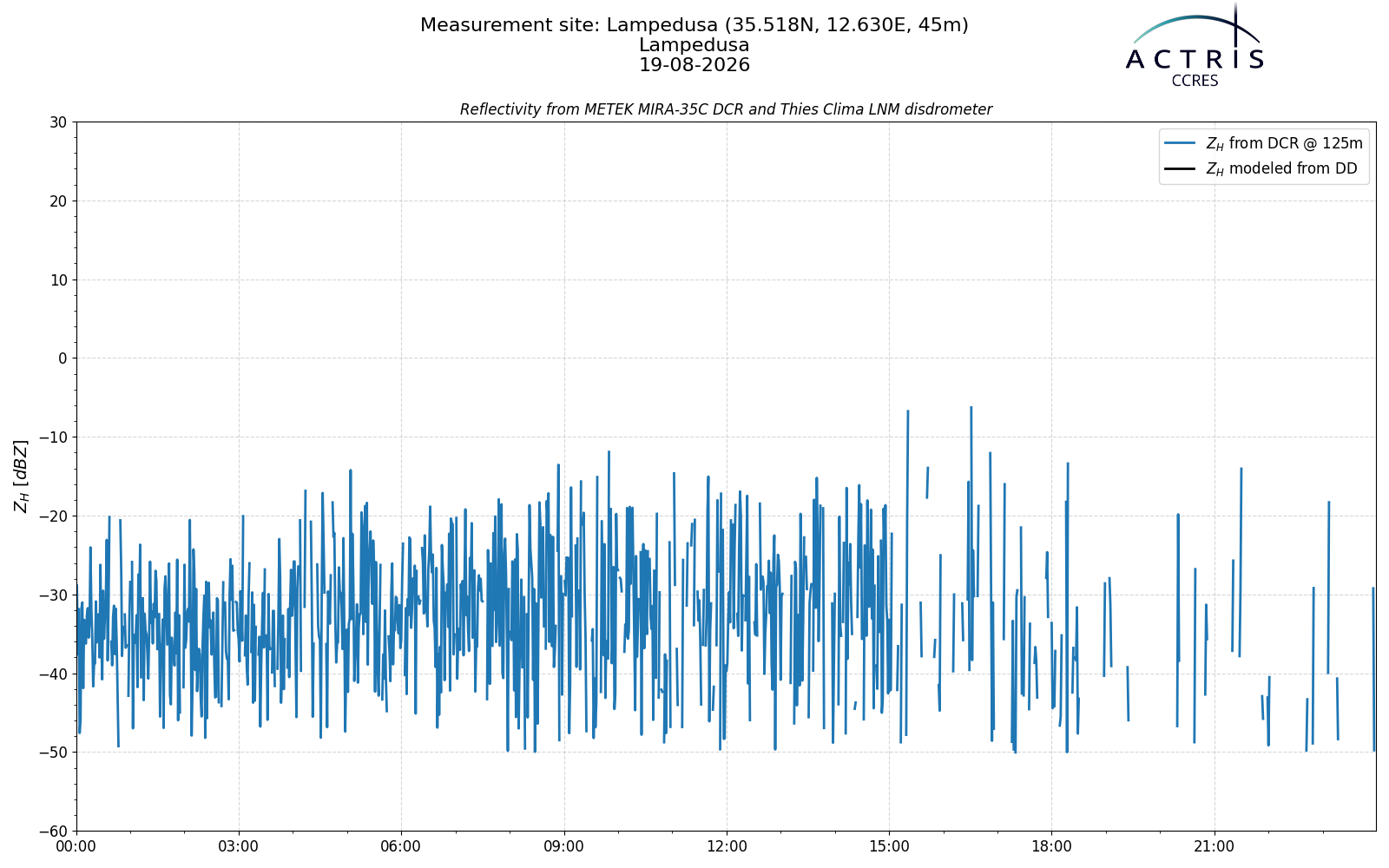Select the date "19-08-2026"
The image size is (1389, 868).
coord(694,65)
